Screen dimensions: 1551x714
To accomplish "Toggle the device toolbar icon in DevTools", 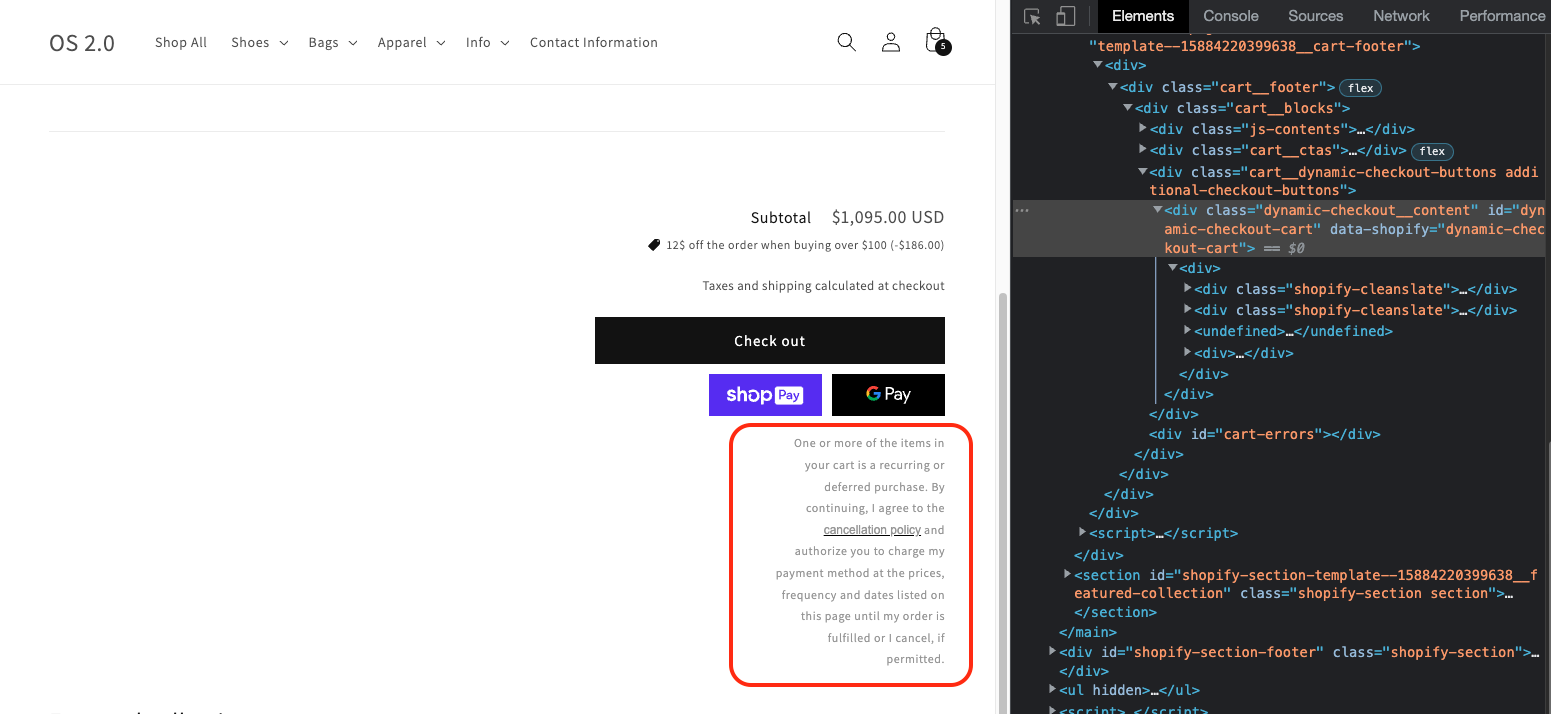I will pyautogui.click(x=1064, y=16).
